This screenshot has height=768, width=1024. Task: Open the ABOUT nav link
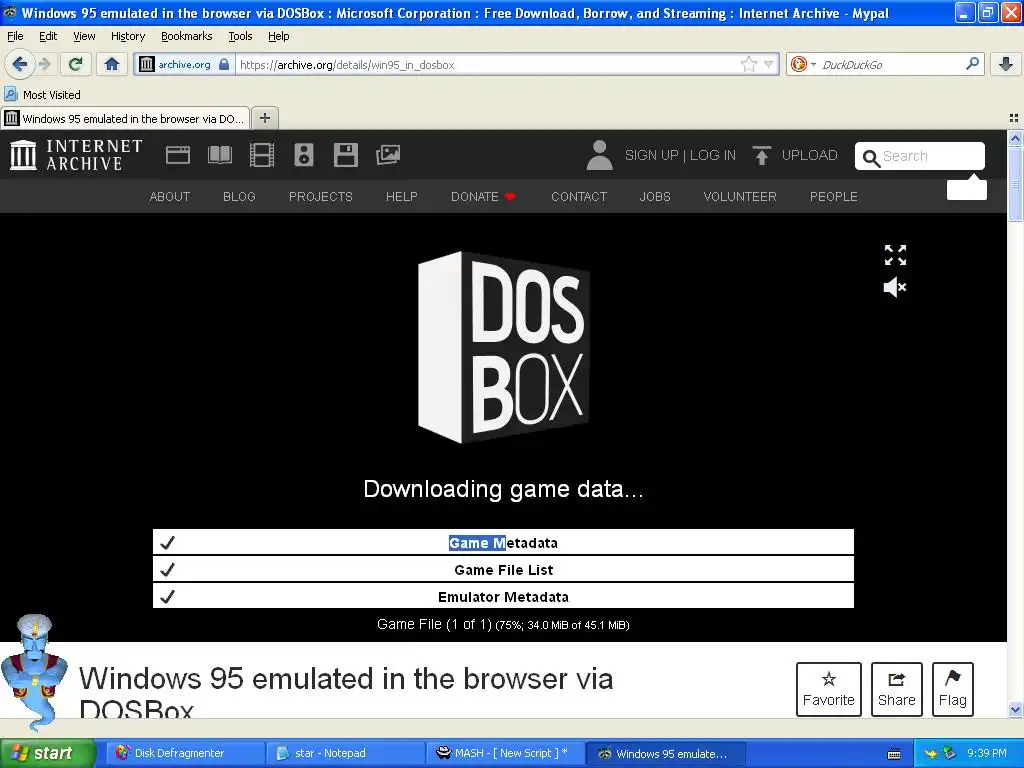(170, 197)
